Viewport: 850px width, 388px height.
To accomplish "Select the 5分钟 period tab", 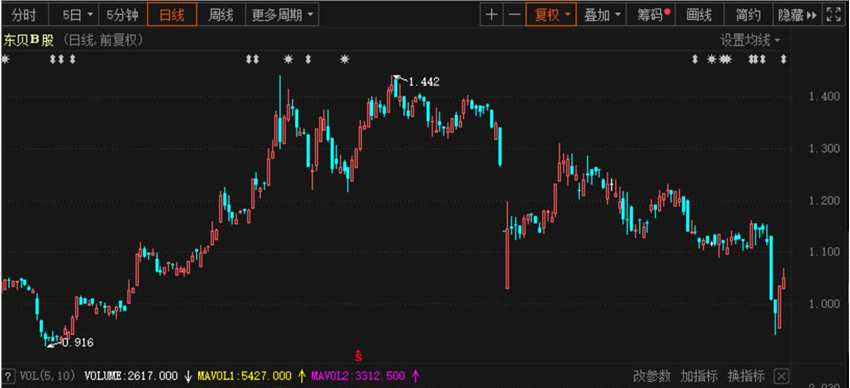I will click(123, 15).
